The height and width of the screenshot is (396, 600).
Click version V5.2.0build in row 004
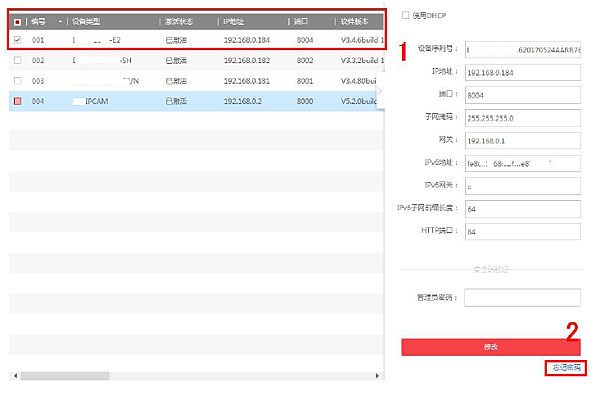point(359,101)
